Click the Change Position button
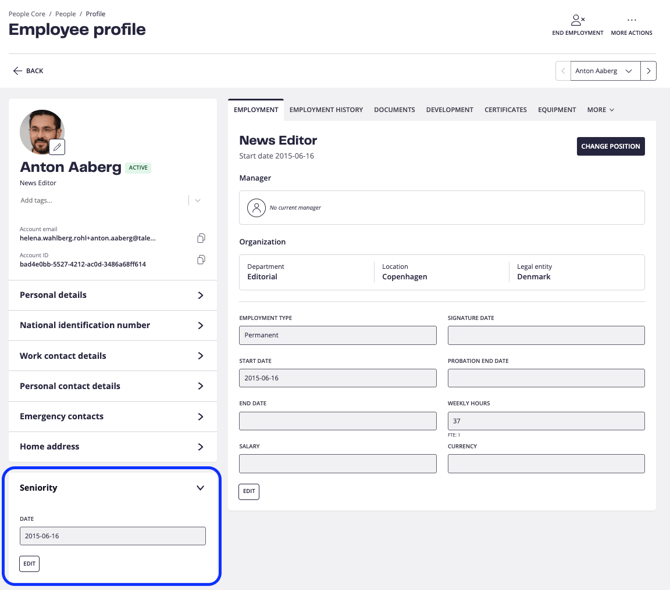 click(x=610, y=146)
